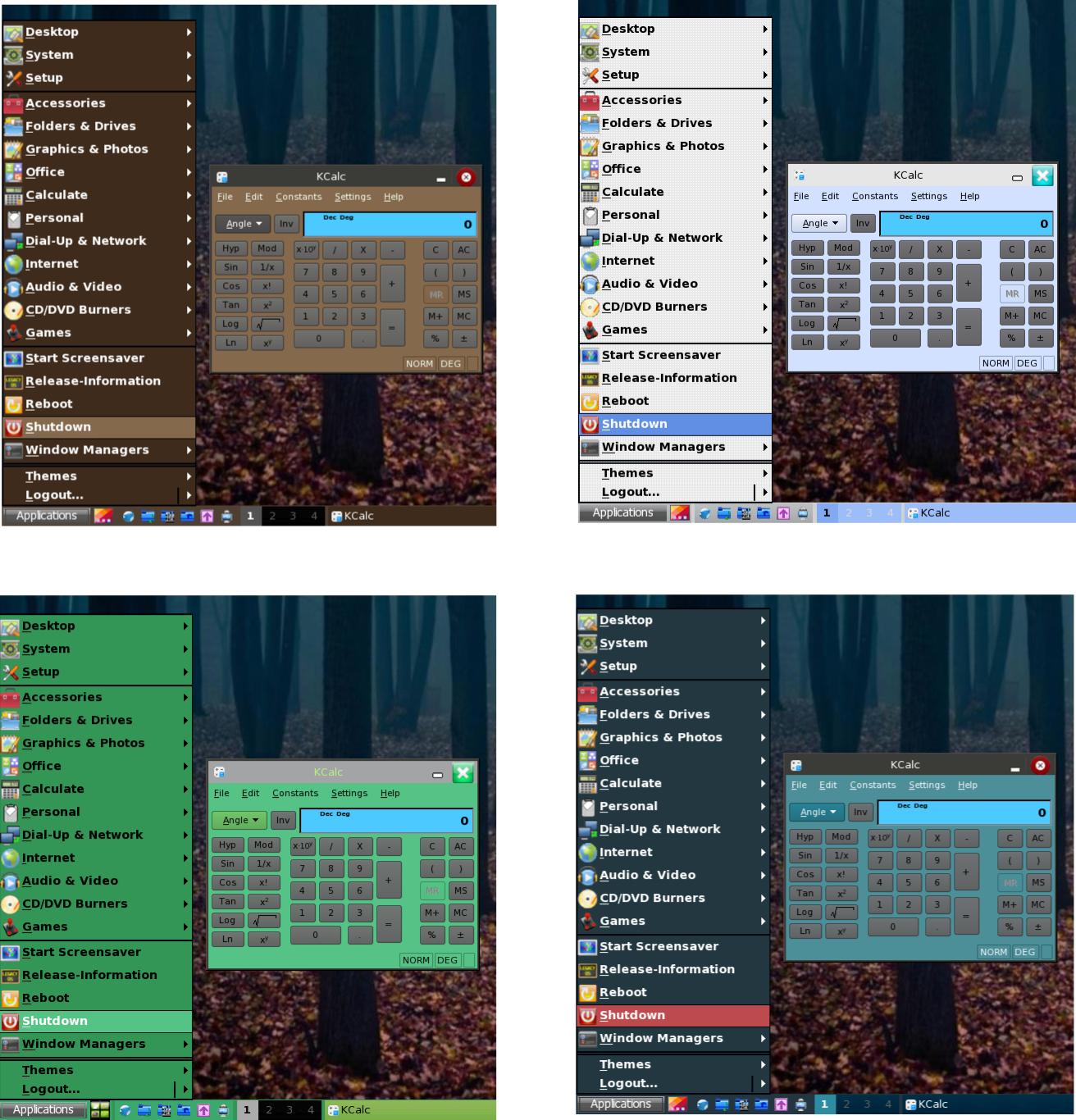Open Constants menu in green-themed KCalc

[x=295, y=793]
